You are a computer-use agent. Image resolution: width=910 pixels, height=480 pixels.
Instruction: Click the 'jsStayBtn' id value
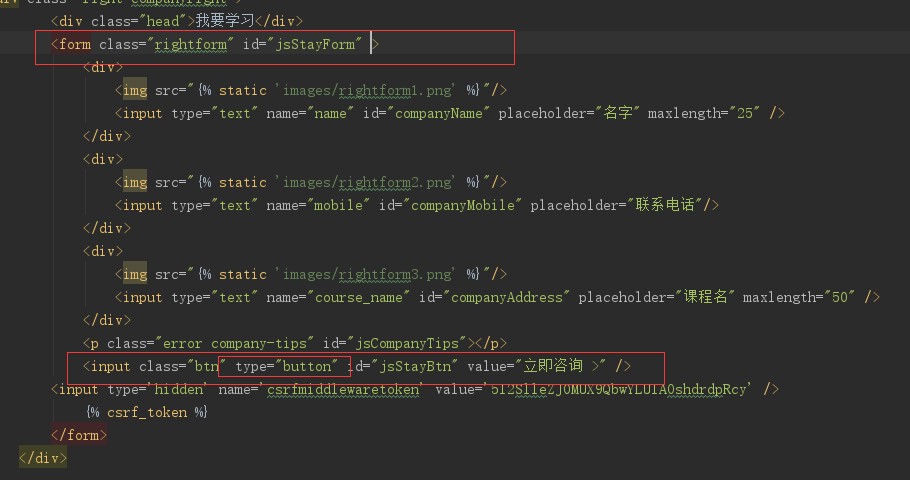[415, 366]
